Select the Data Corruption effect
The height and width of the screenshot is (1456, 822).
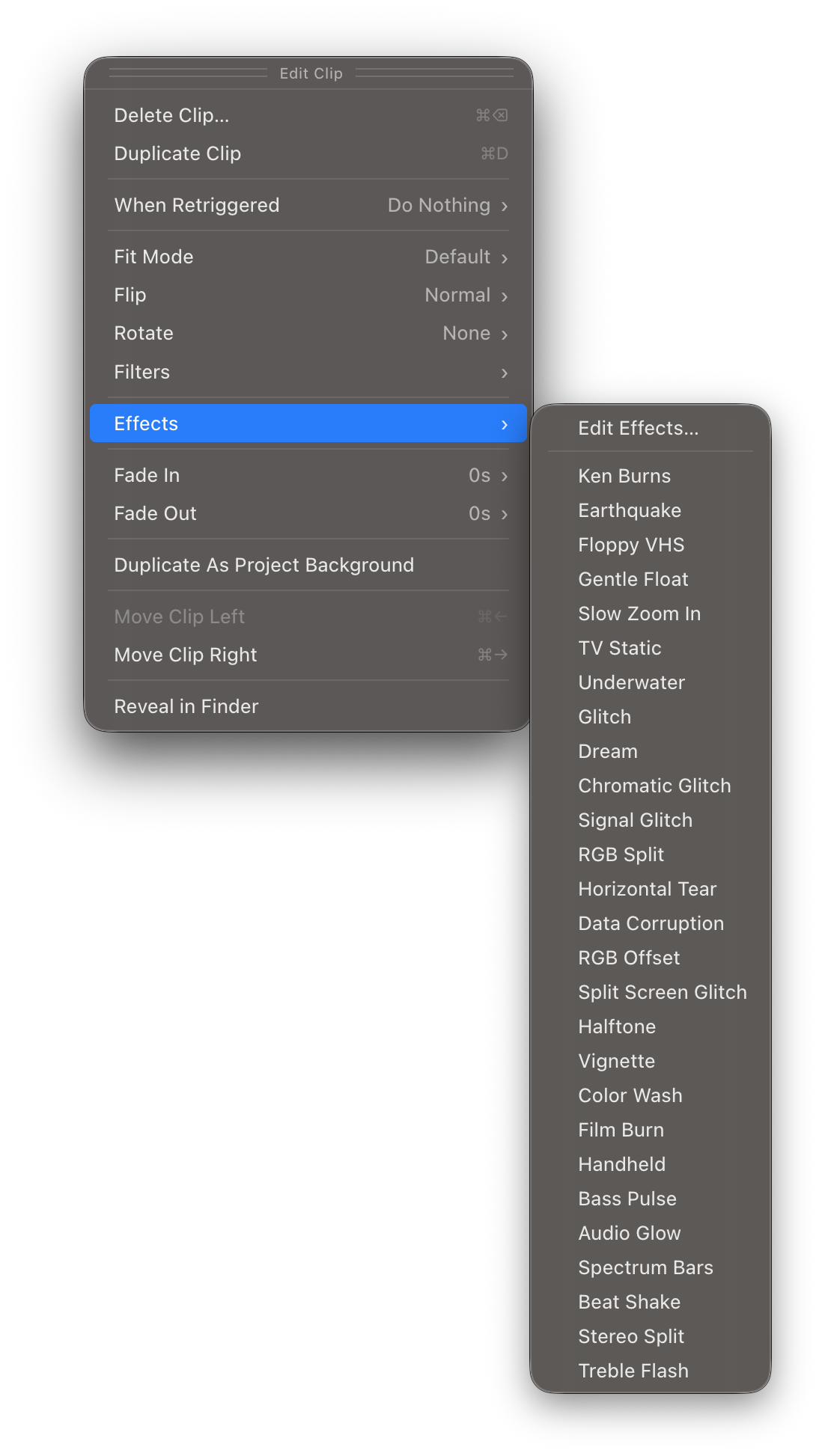click(650, 923)
